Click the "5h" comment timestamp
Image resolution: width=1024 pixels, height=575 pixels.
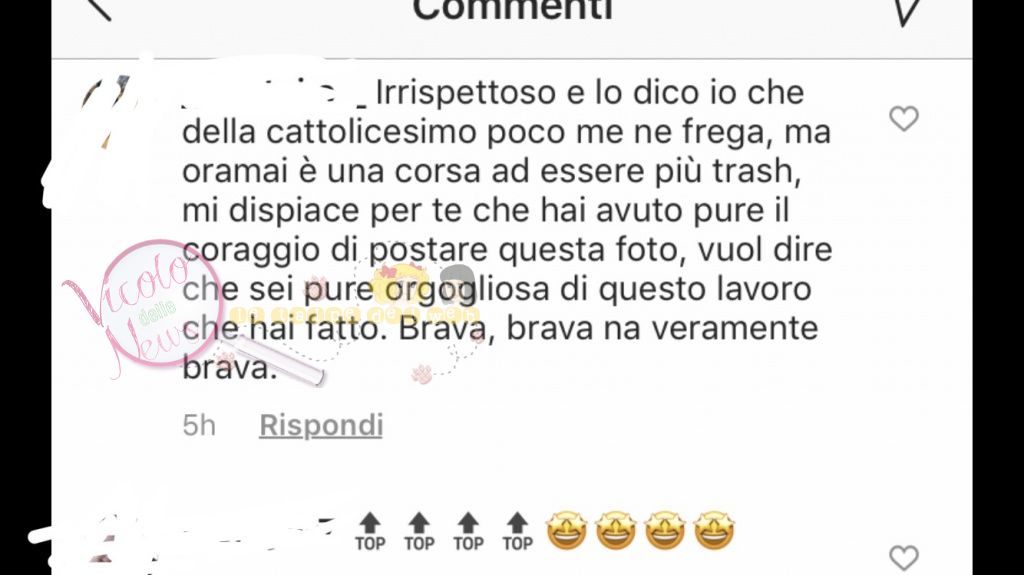pyautogui.click(x=199, y=425)
